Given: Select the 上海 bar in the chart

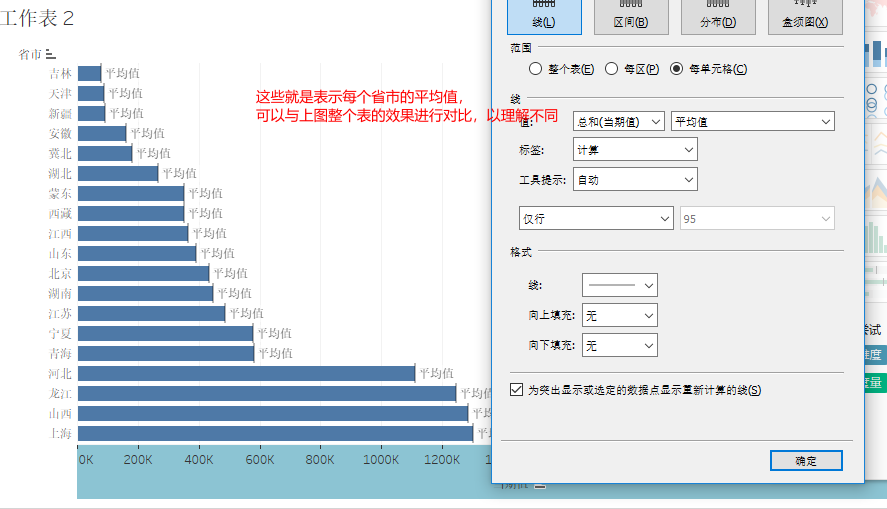Looking at the screenshot, I should 275,434.
